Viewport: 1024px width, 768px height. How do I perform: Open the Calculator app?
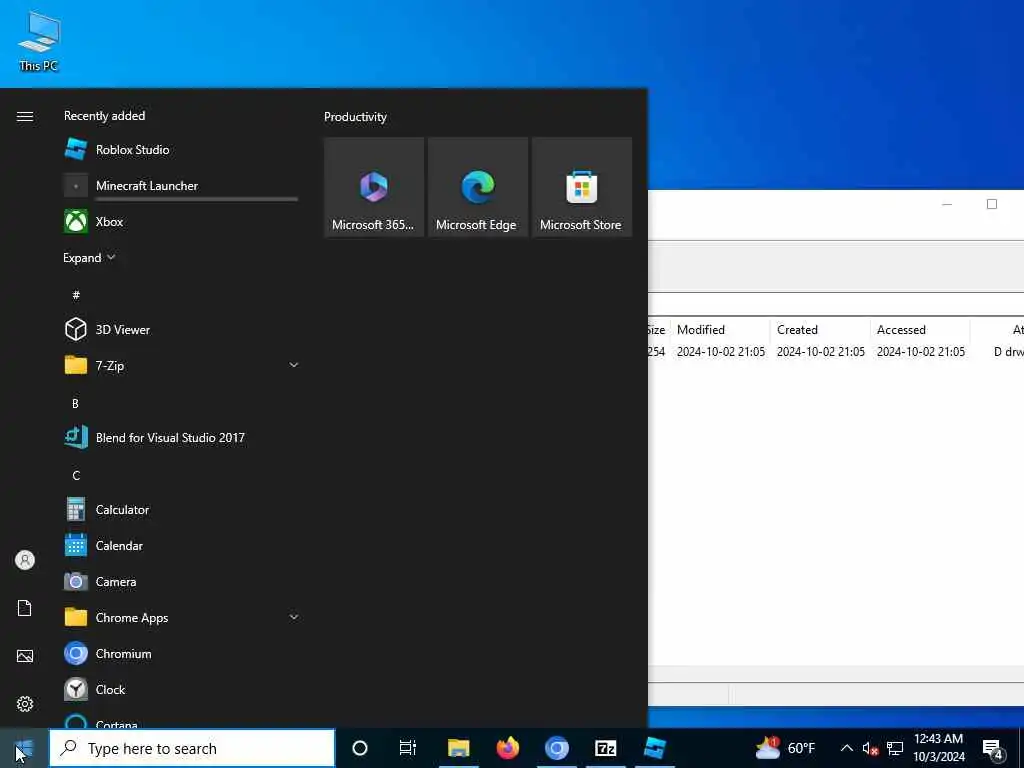pos(181,509)
